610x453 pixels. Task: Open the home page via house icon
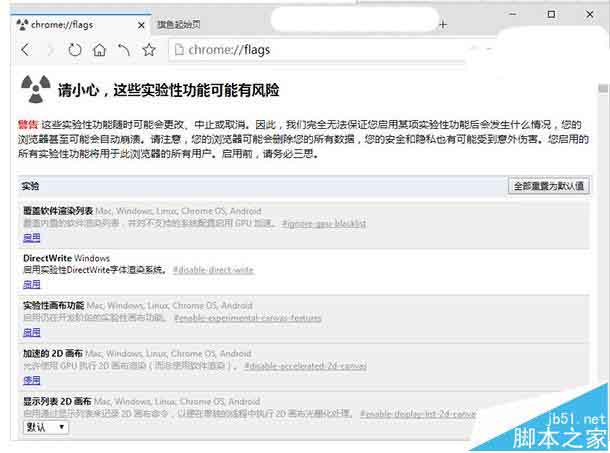[100, 50]
